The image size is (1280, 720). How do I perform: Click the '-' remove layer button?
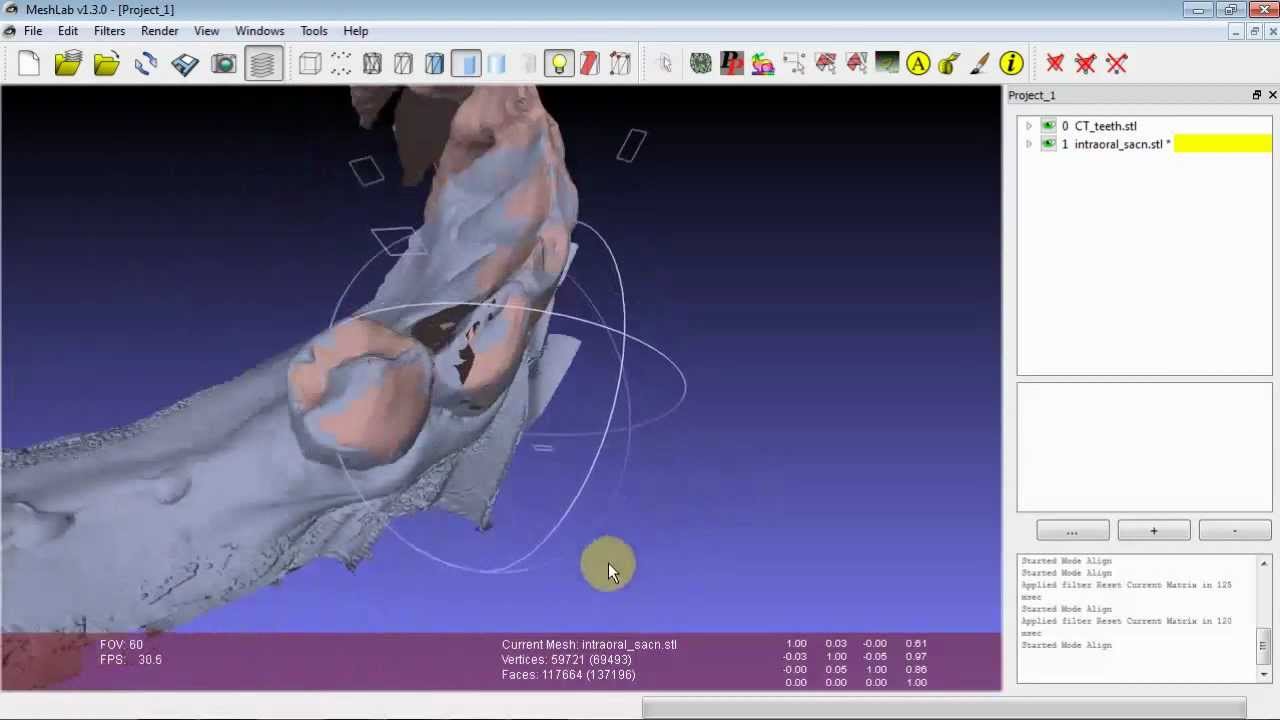pos(1235,531)
